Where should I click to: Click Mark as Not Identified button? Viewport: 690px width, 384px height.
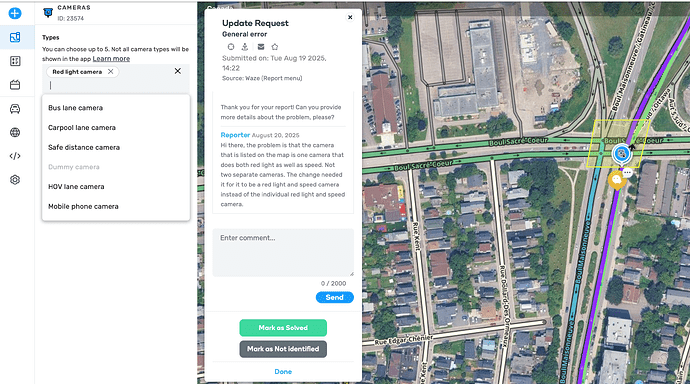coord(283,349)
